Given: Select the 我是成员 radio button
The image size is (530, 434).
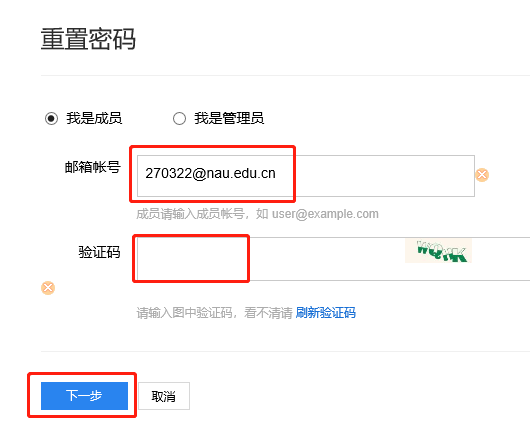Looking at the screenshot, I should pyautogui.click(x=51, y=119).
